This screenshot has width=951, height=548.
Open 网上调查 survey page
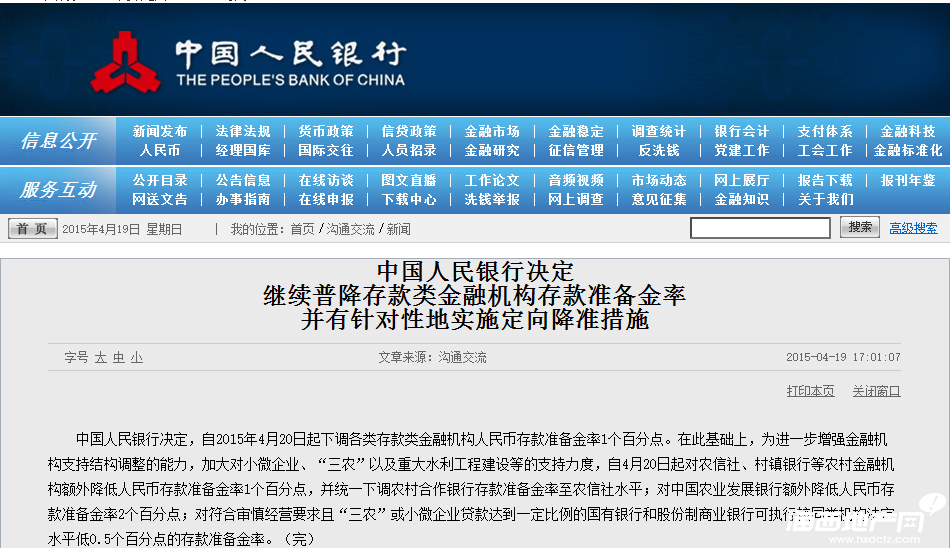pyautogui.click(x=576, y=199)
